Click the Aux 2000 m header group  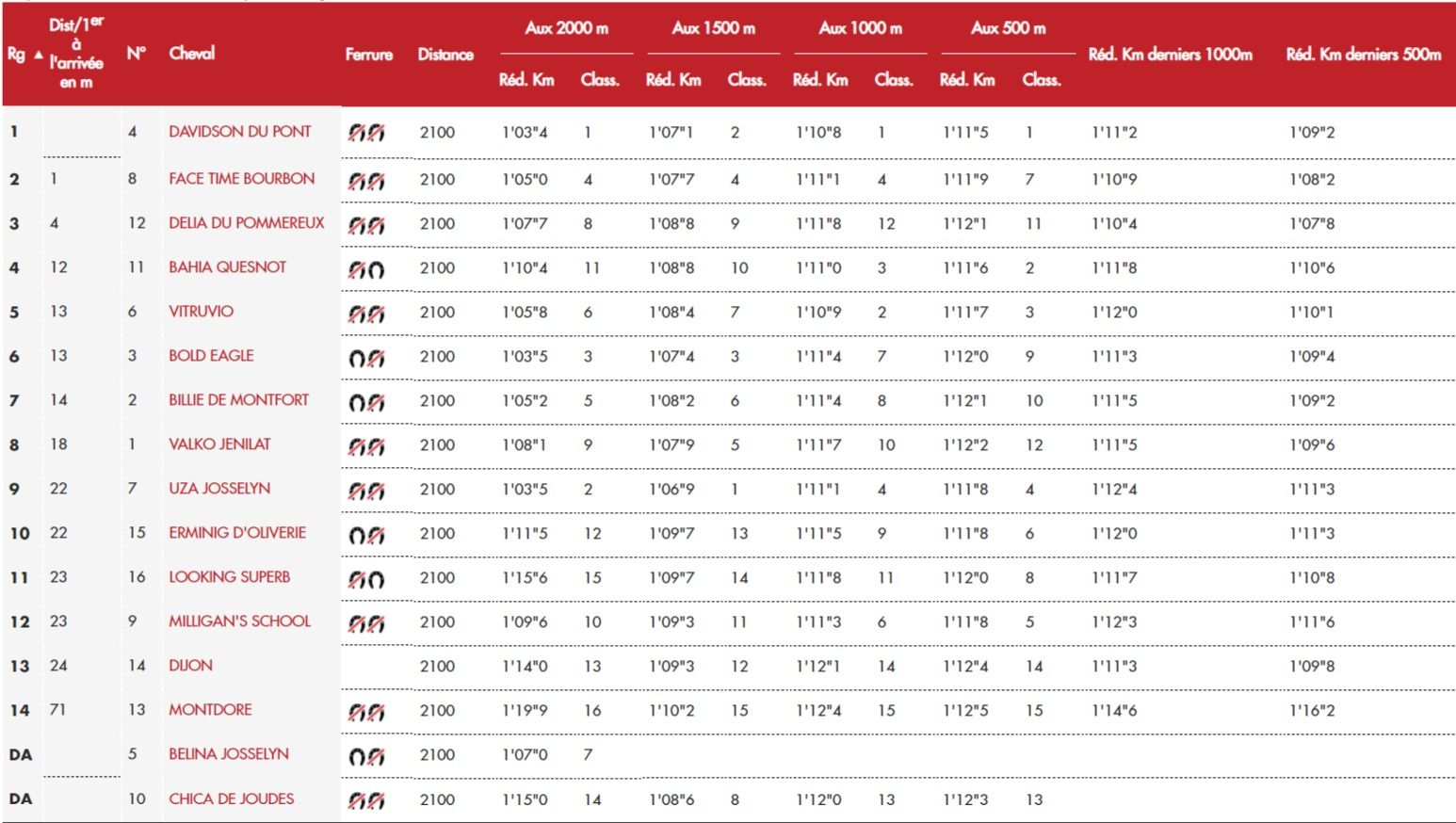(567, 28)
